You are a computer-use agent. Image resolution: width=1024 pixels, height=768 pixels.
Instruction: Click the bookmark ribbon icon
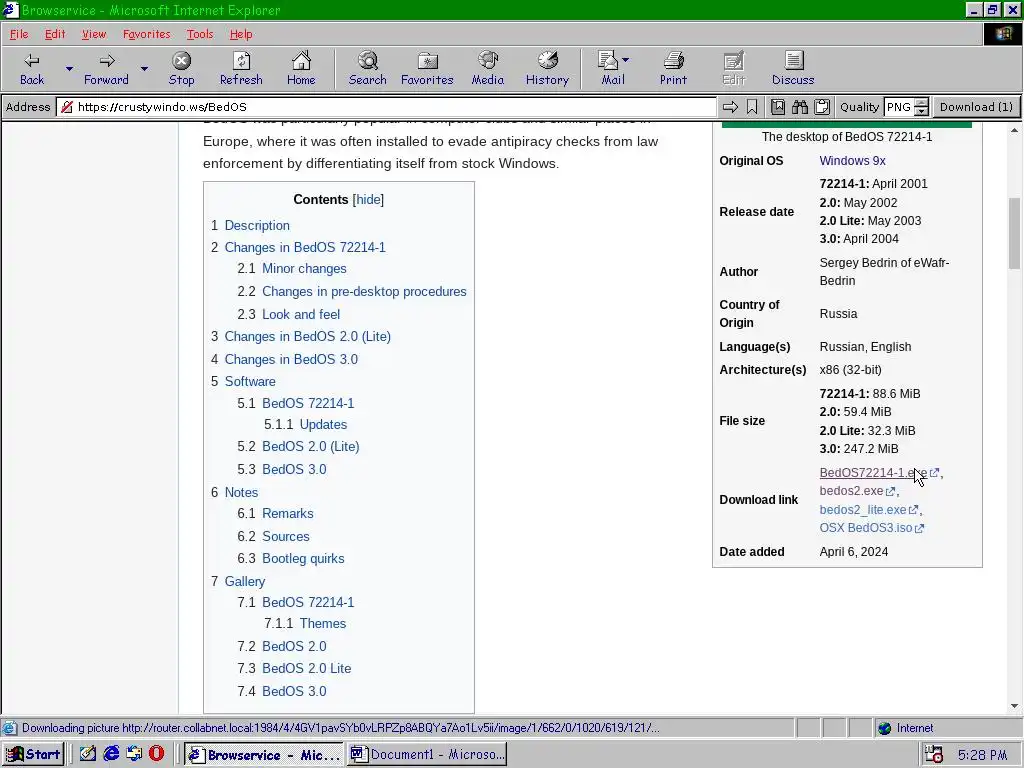(752, 107)
